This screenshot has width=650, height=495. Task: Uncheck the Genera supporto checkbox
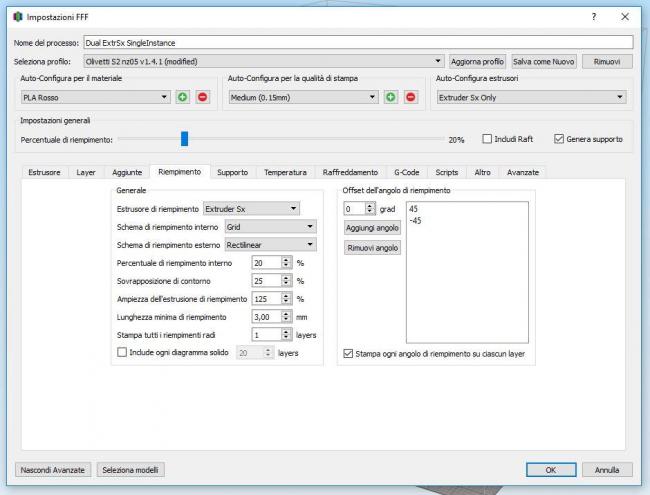coord(559,139)
